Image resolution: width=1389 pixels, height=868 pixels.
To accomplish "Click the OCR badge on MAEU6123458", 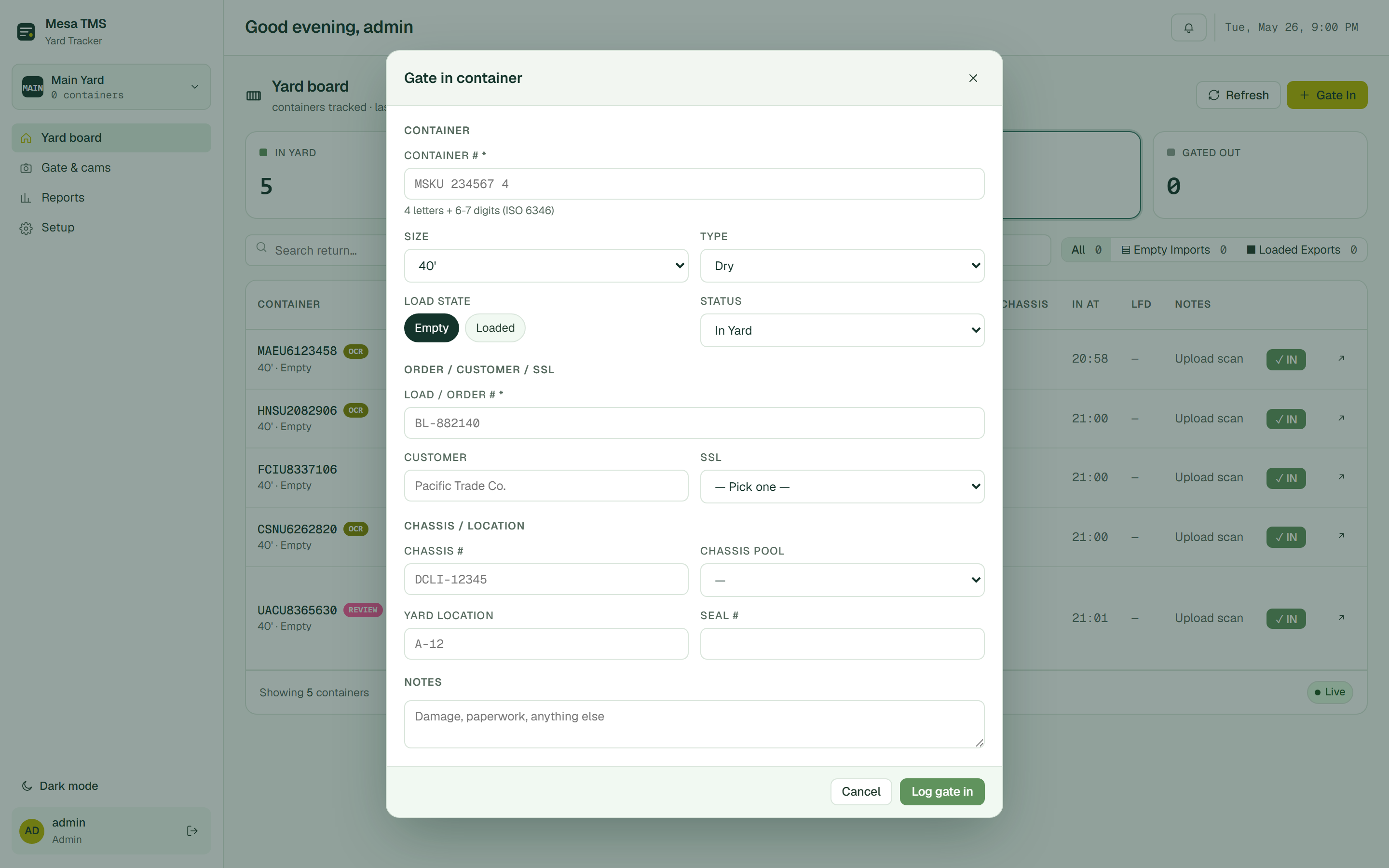I will point(355,352).
